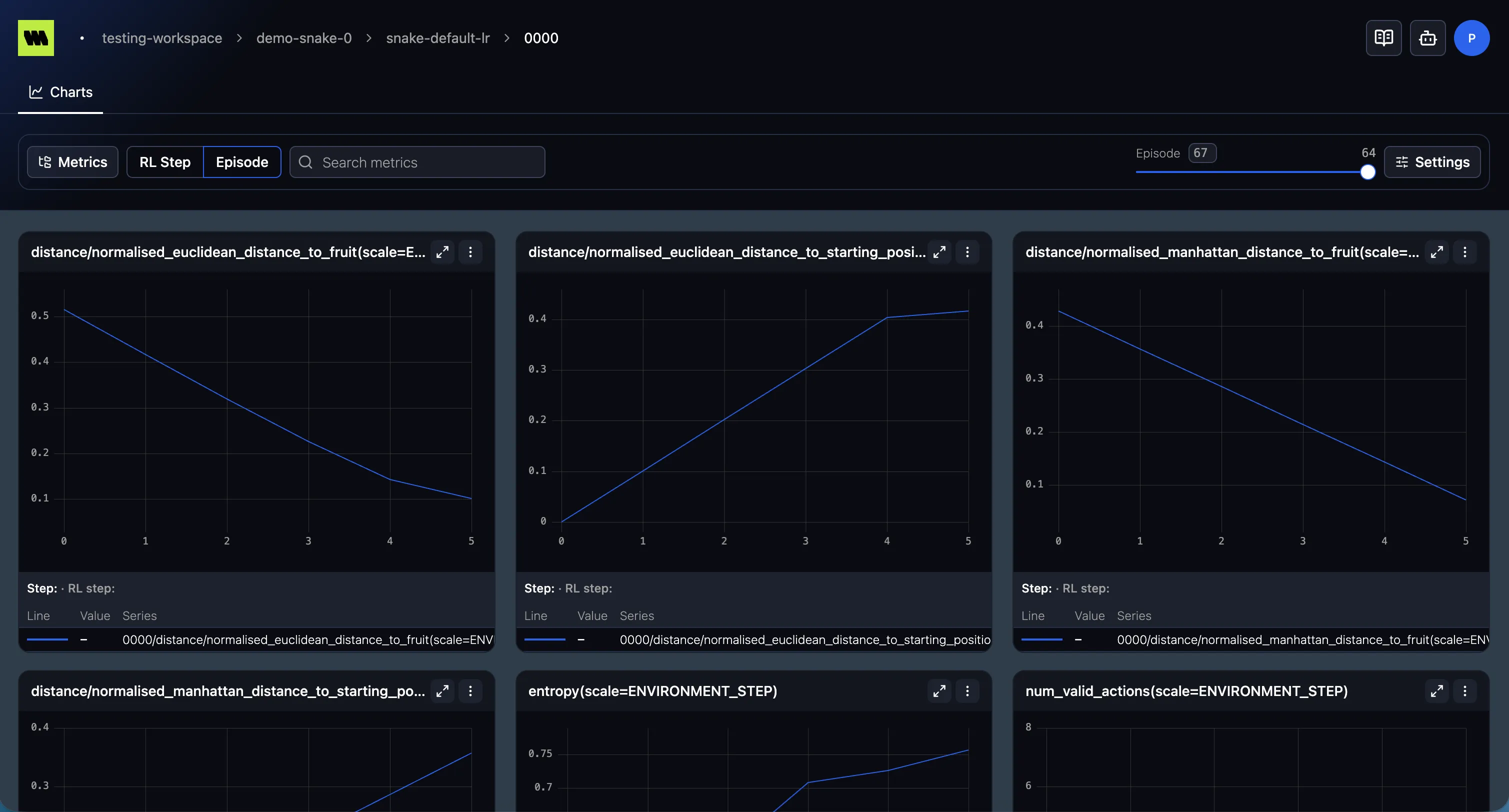Click the num_valid_actions(scale=ENVIRONMENT_STEP) title
This screenshot has width=1509, height=812.
(x=1186, y=691)
